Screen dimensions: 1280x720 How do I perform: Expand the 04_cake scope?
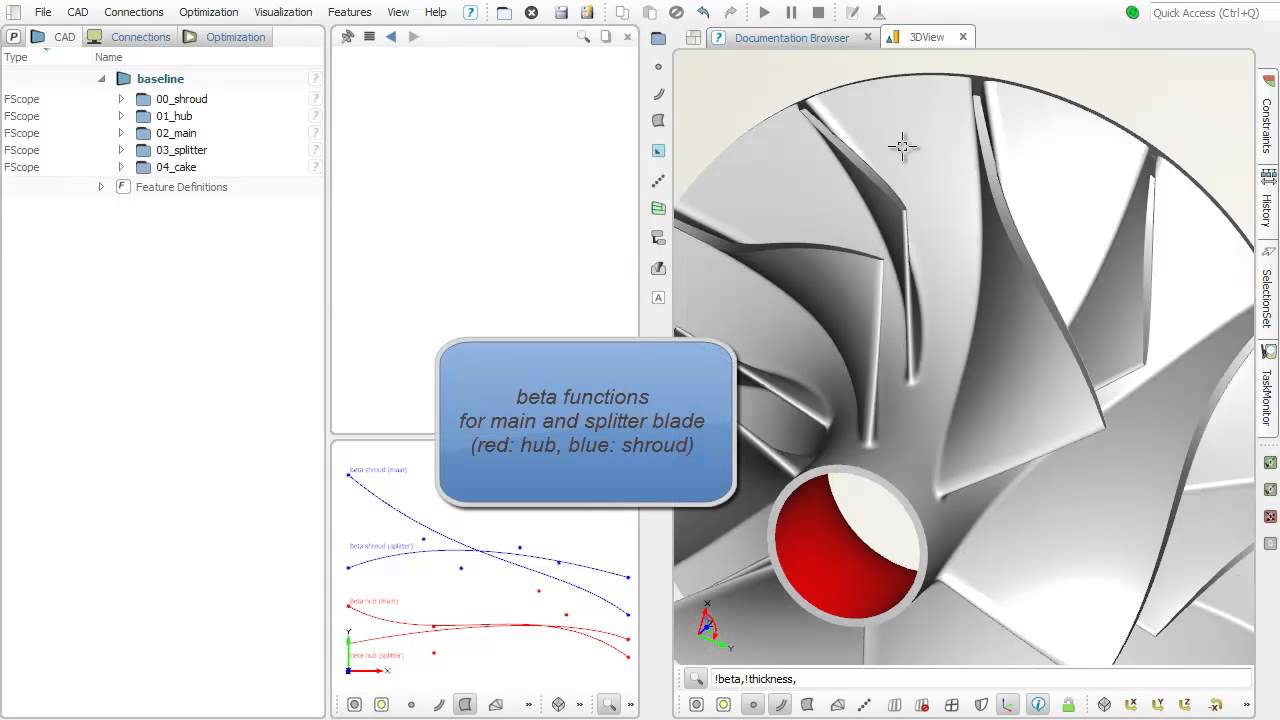click(x=121, y=167)
